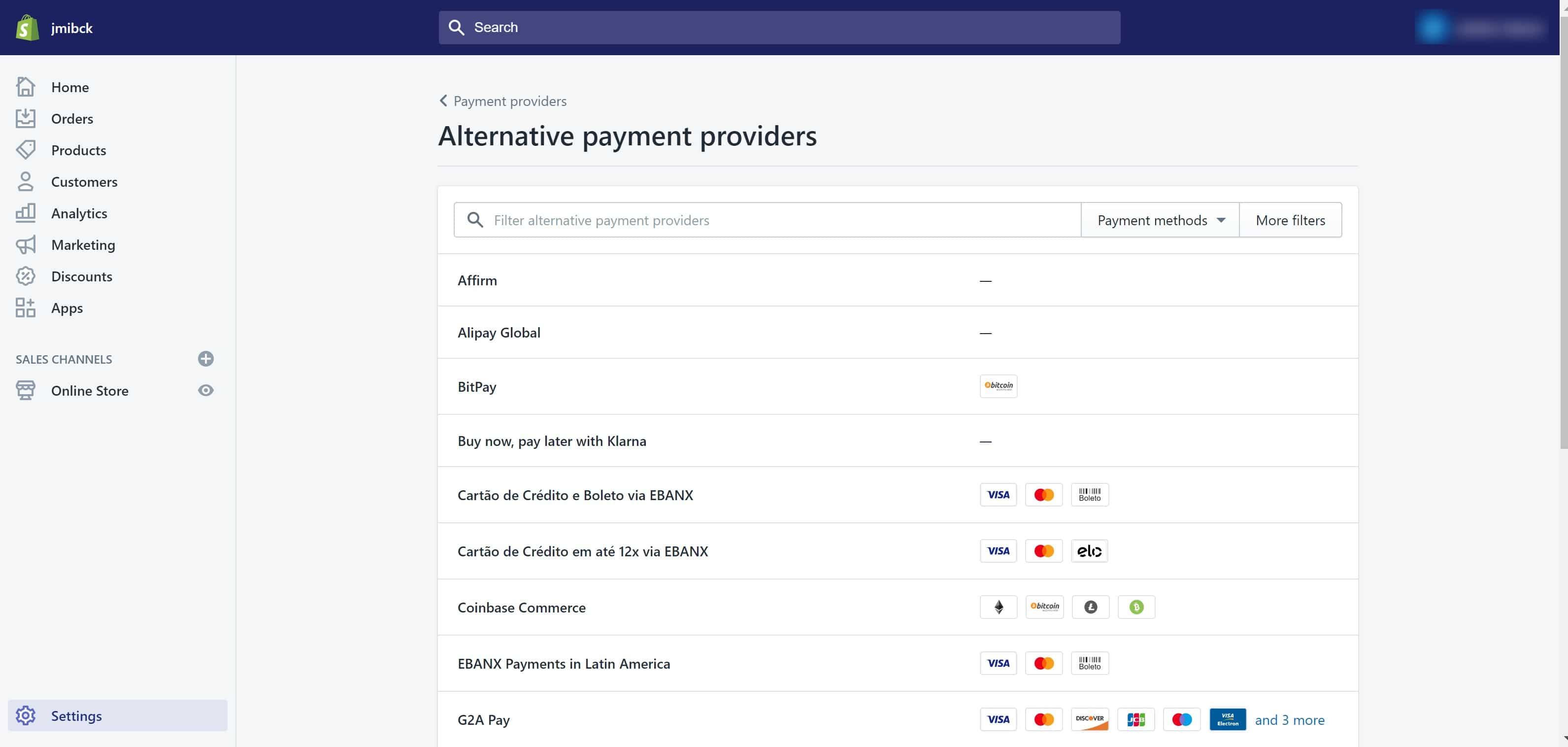Open the Payment methods dropdown
The width and height of the screenshot is (1568, 747).
coord(1160,220)
